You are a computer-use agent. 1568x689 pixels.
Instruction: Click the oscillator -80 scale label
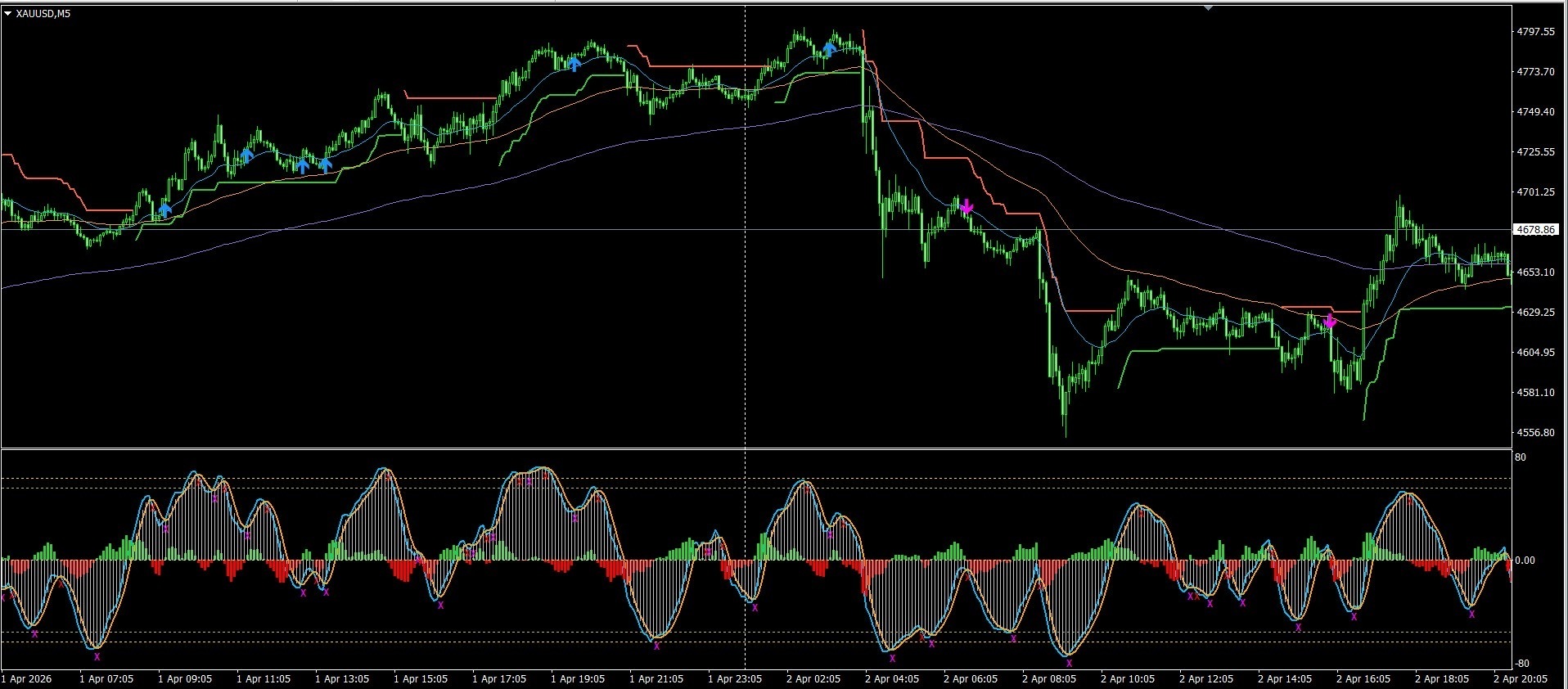[1521, 664]
